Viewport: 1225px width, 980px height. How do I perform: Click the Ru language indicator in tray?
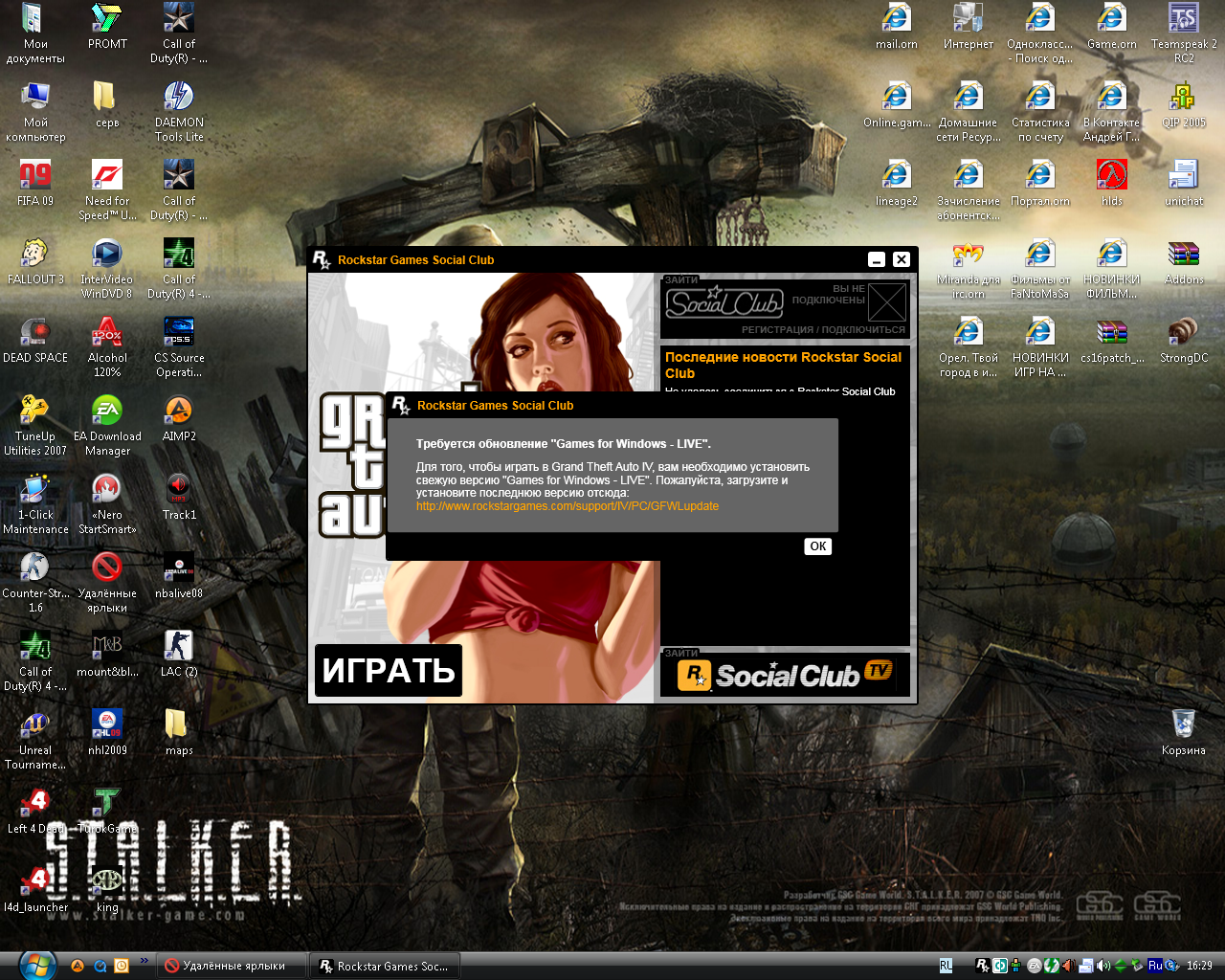[x=1155, y=966]
